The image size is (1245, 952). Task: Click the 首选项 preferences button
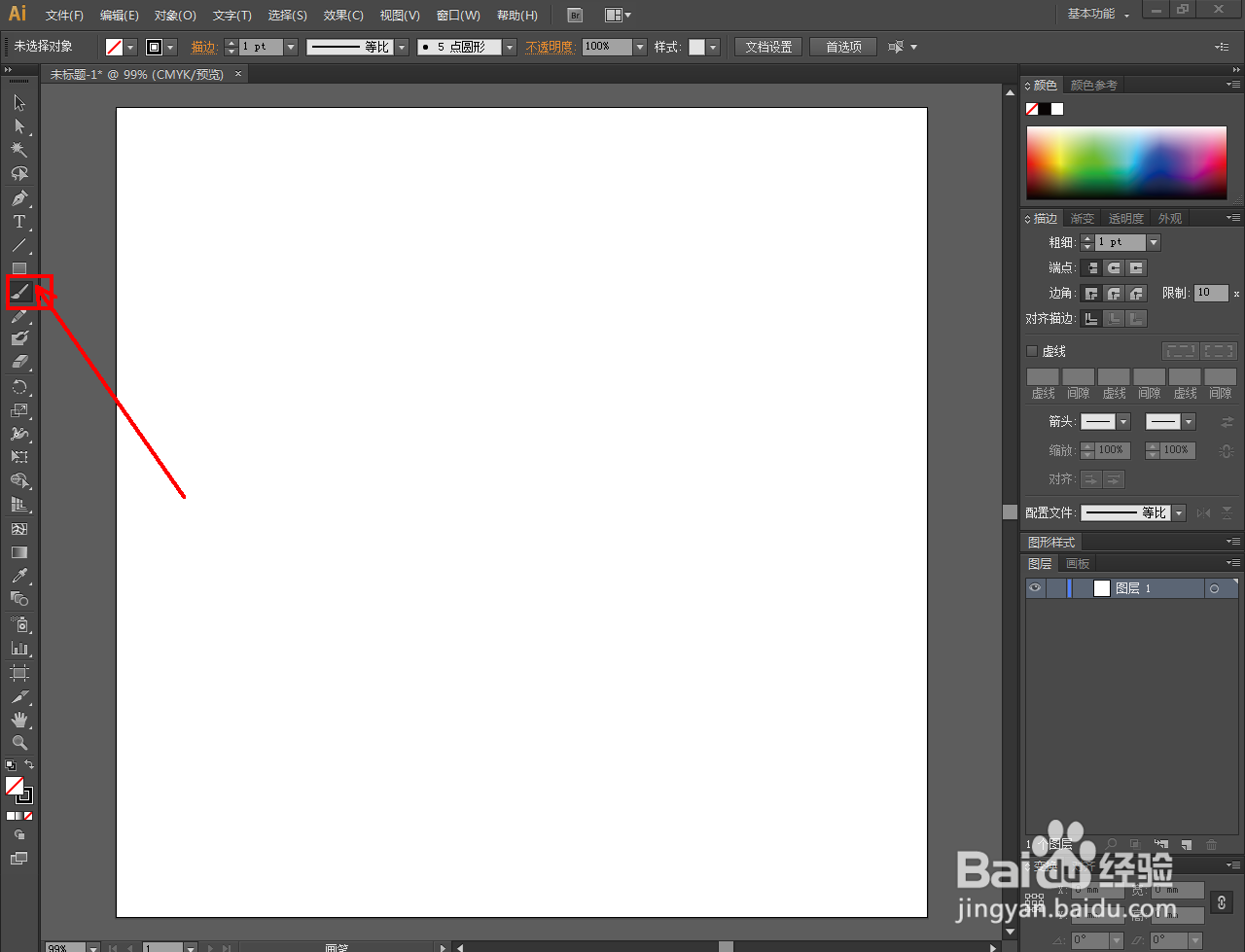843,47
